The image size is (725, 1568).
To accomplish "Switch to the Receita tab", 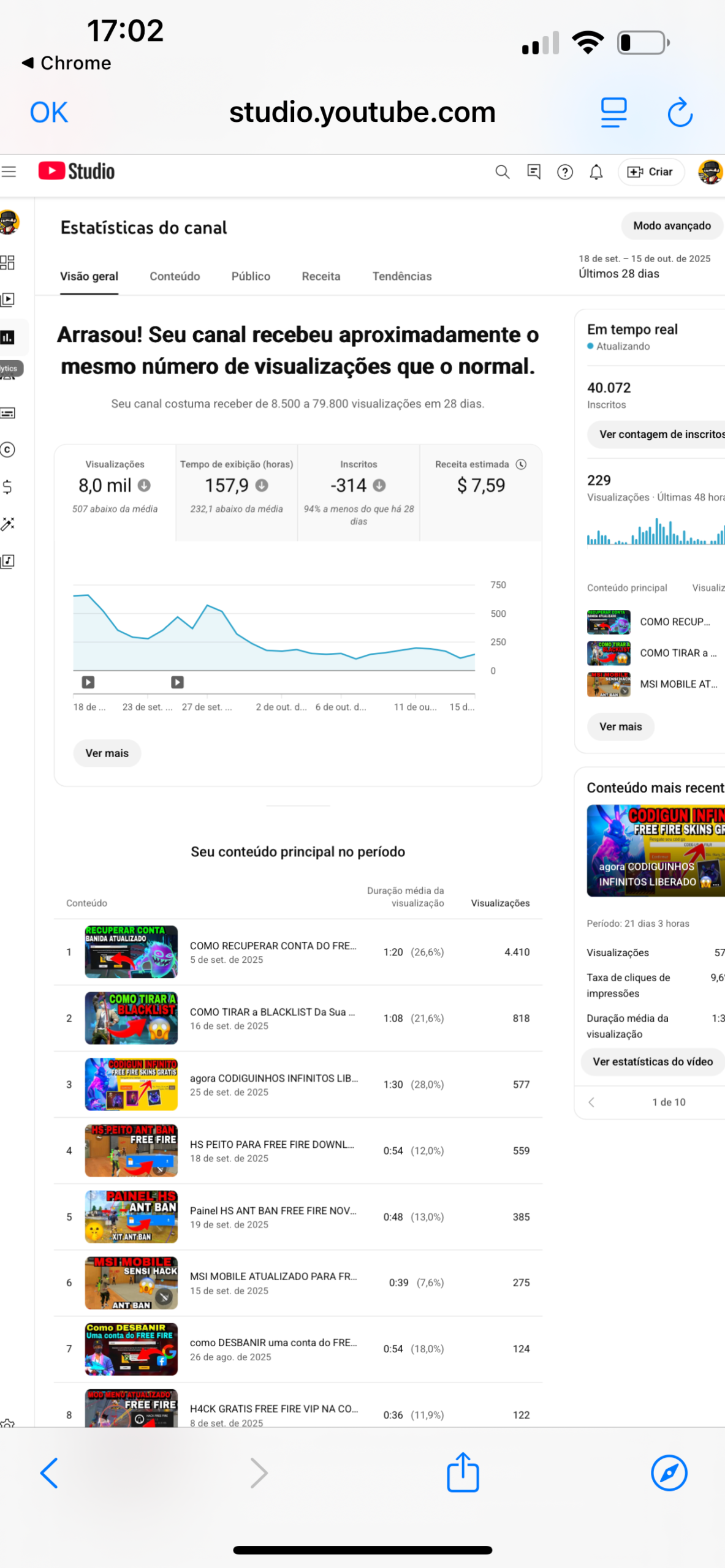I will [x=321, y=276].
